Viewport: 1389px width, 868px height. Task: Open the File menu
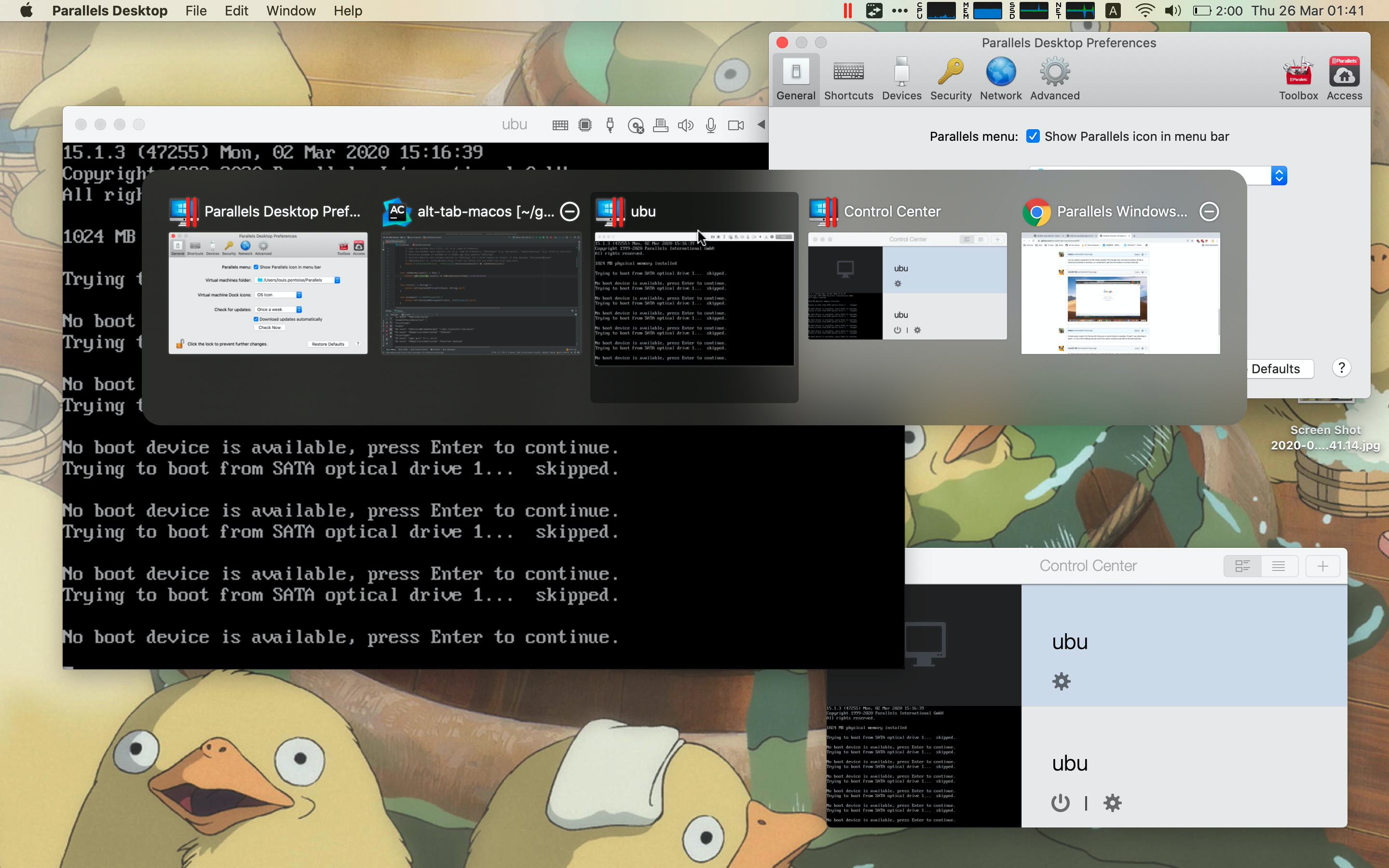[196, 10]
